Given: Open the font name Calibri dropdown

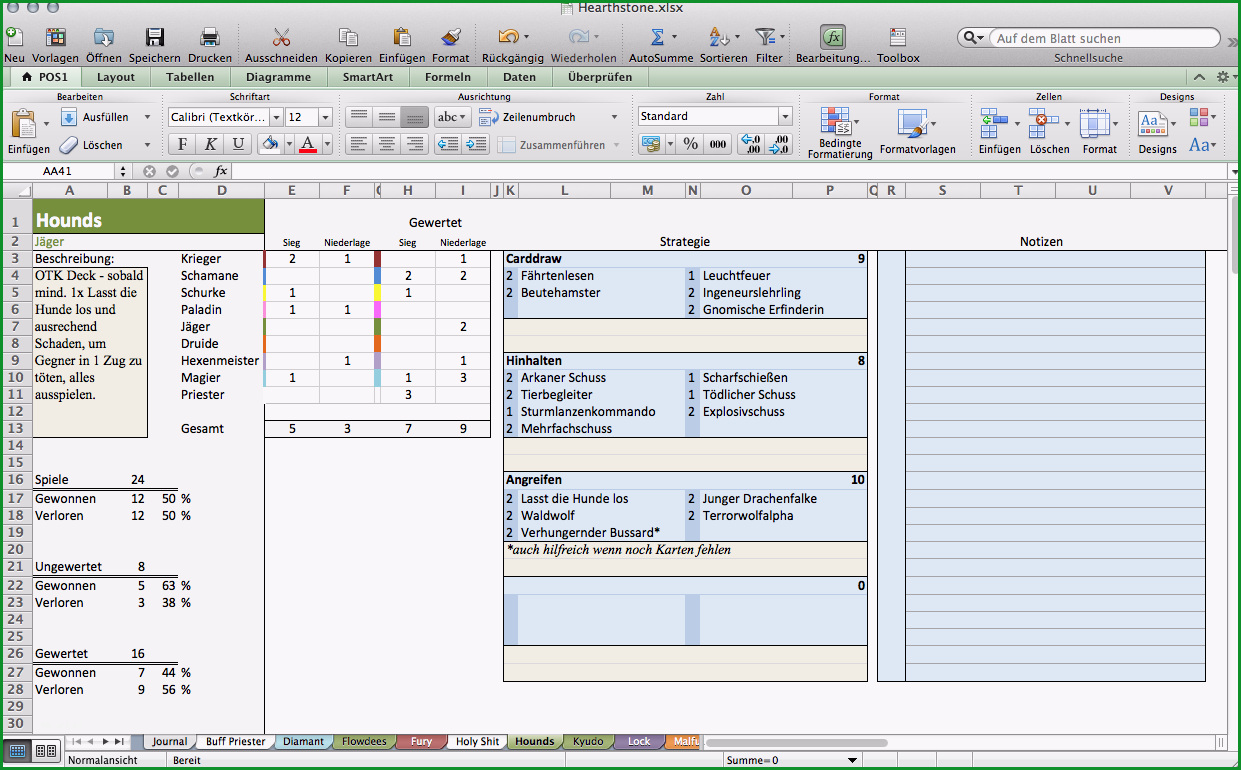Looking at the screenshot, I should tap(275, 117).
